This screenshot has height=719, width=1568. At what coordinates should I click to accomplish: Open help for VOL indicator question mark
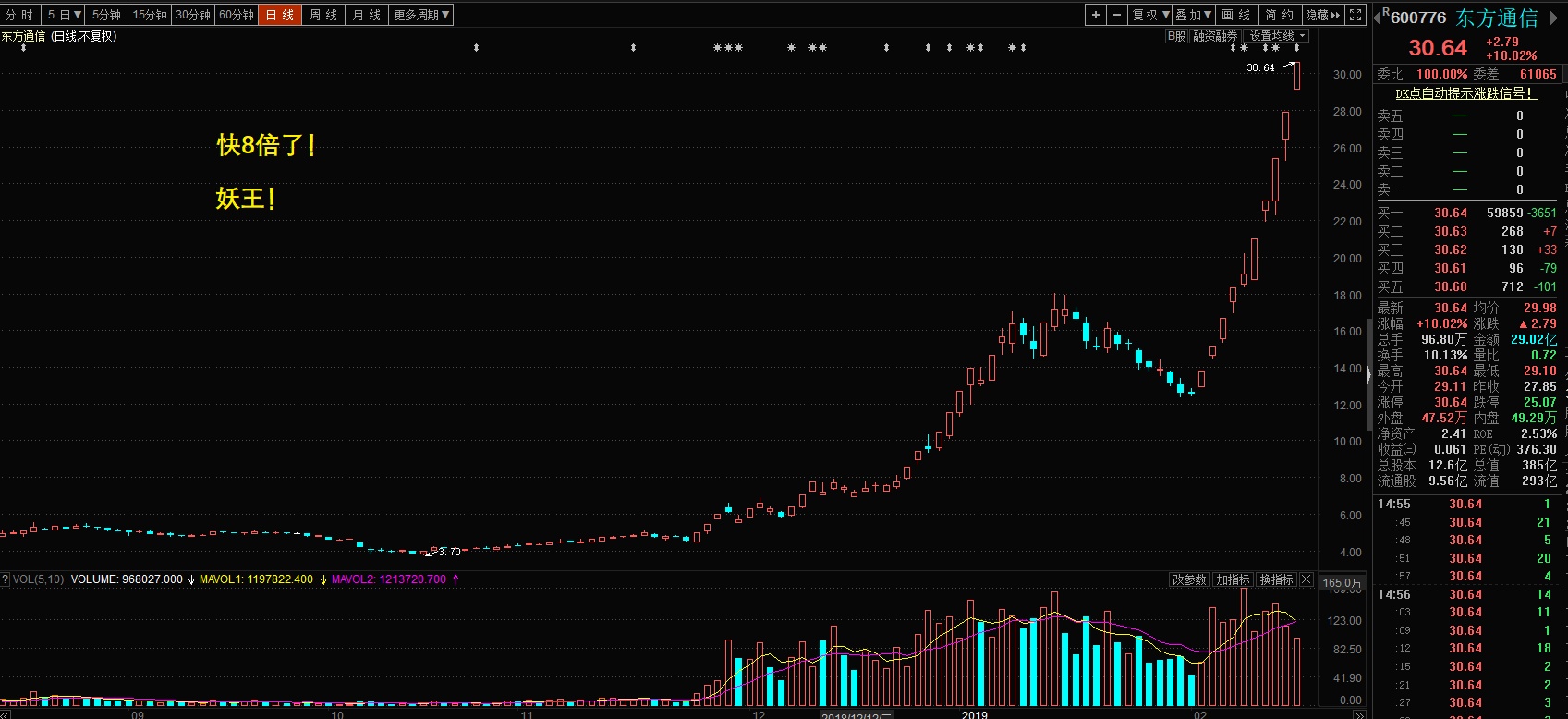point(5,579)
